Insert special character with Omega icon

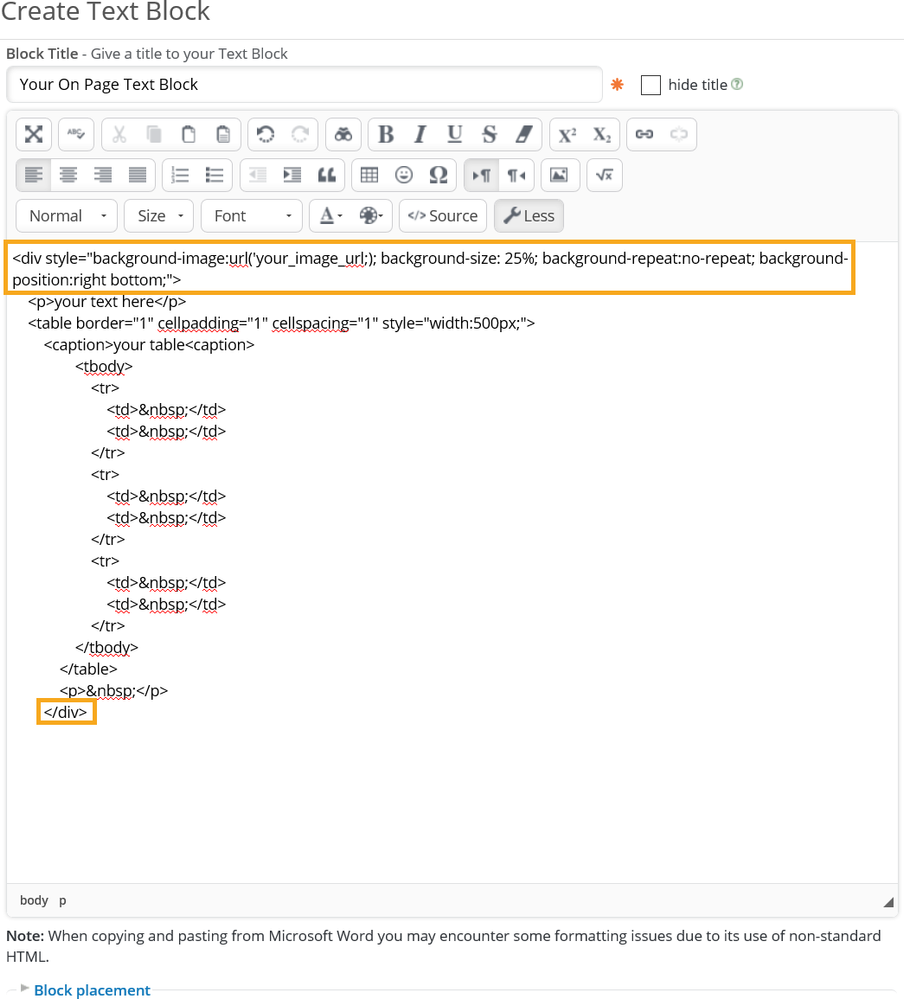[438, 175]
